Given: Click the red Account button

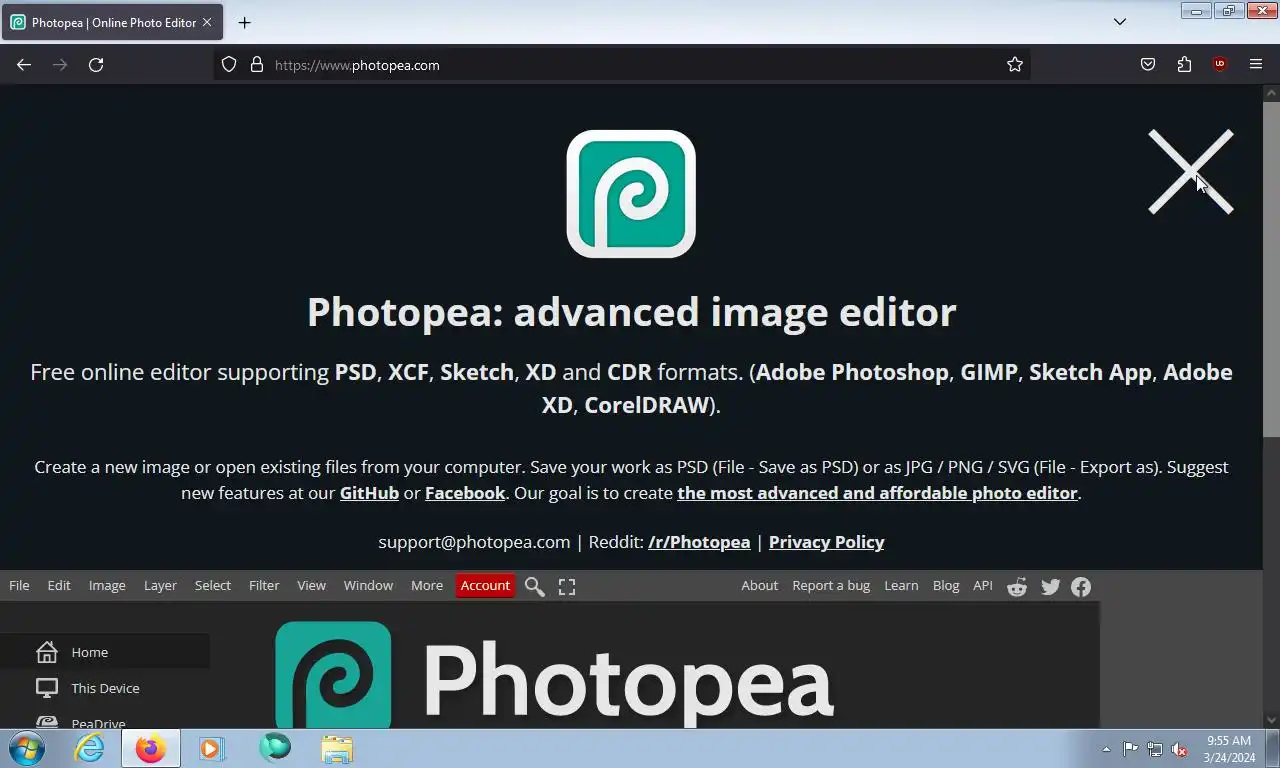Looking at the screenshot, I should pyautogui.click(x=485, y=586).
